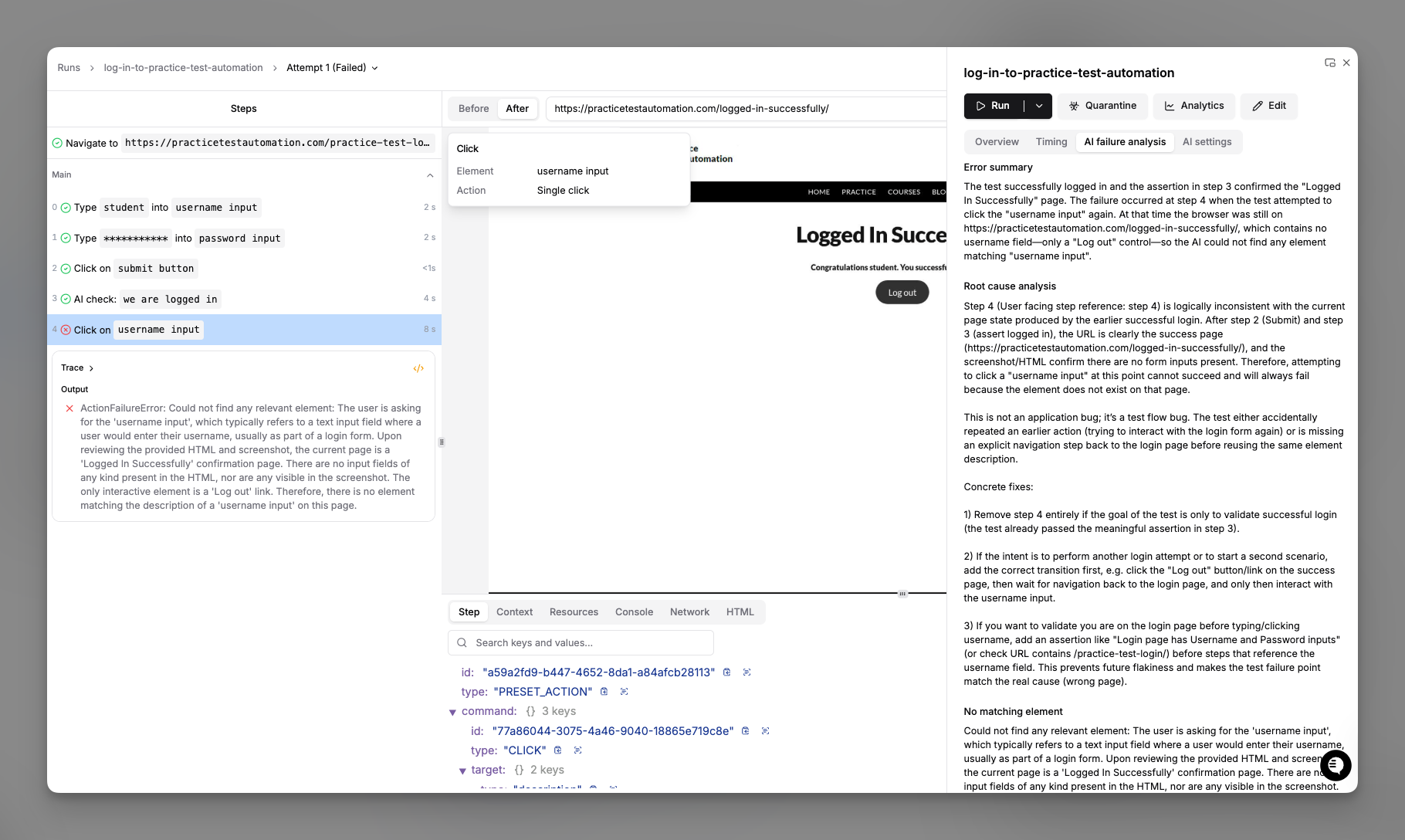Click PRACTICE in the previewed site nav

858,192
